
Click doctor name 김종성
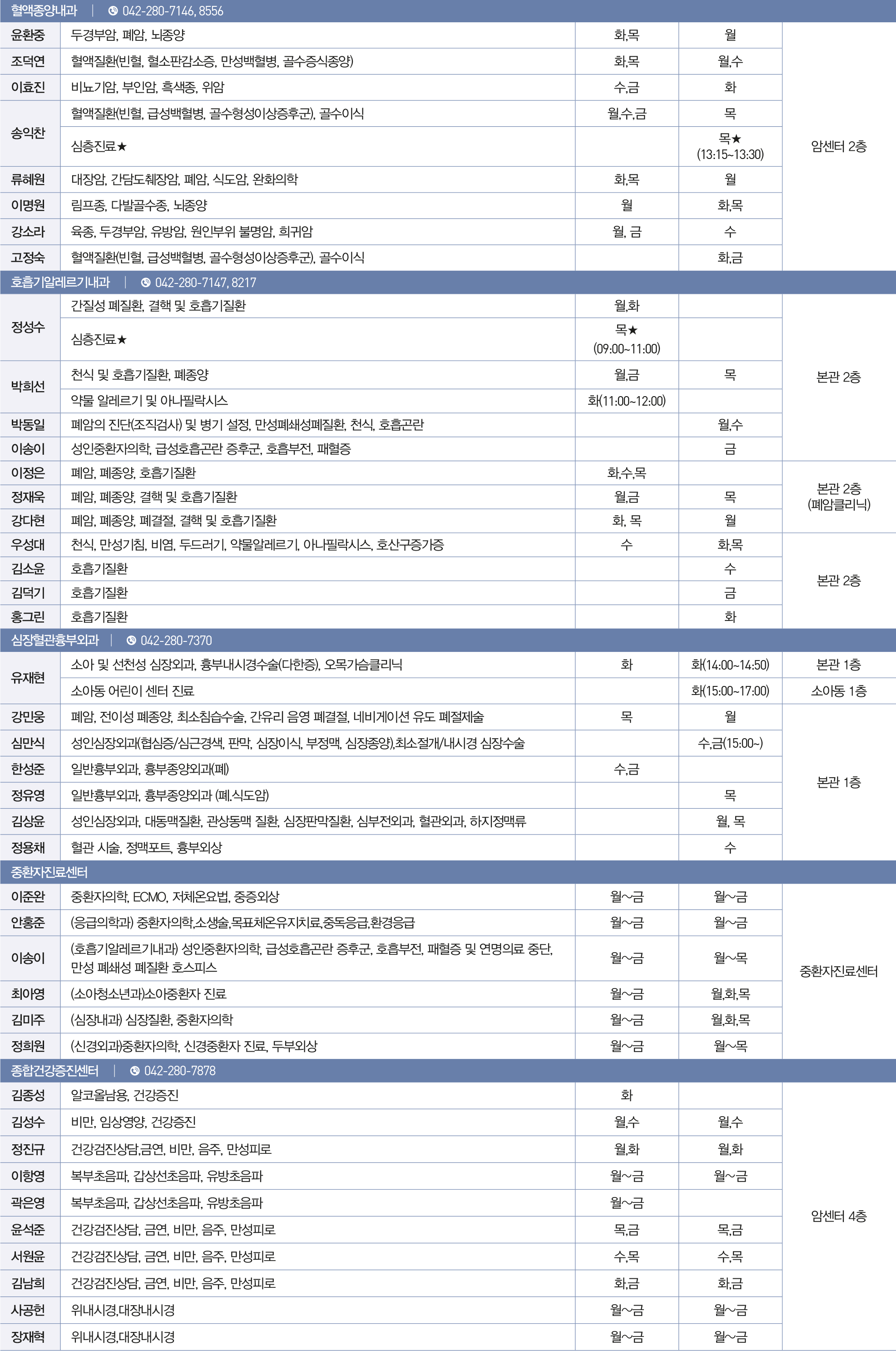[x=28, y=1095]
